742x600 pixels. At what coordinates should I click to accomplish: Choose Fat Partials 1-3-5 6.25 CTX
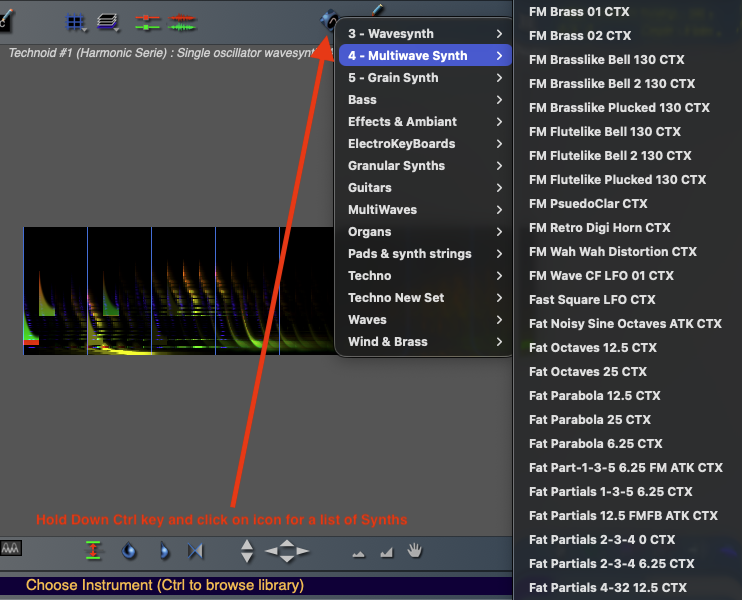point(610,492)
